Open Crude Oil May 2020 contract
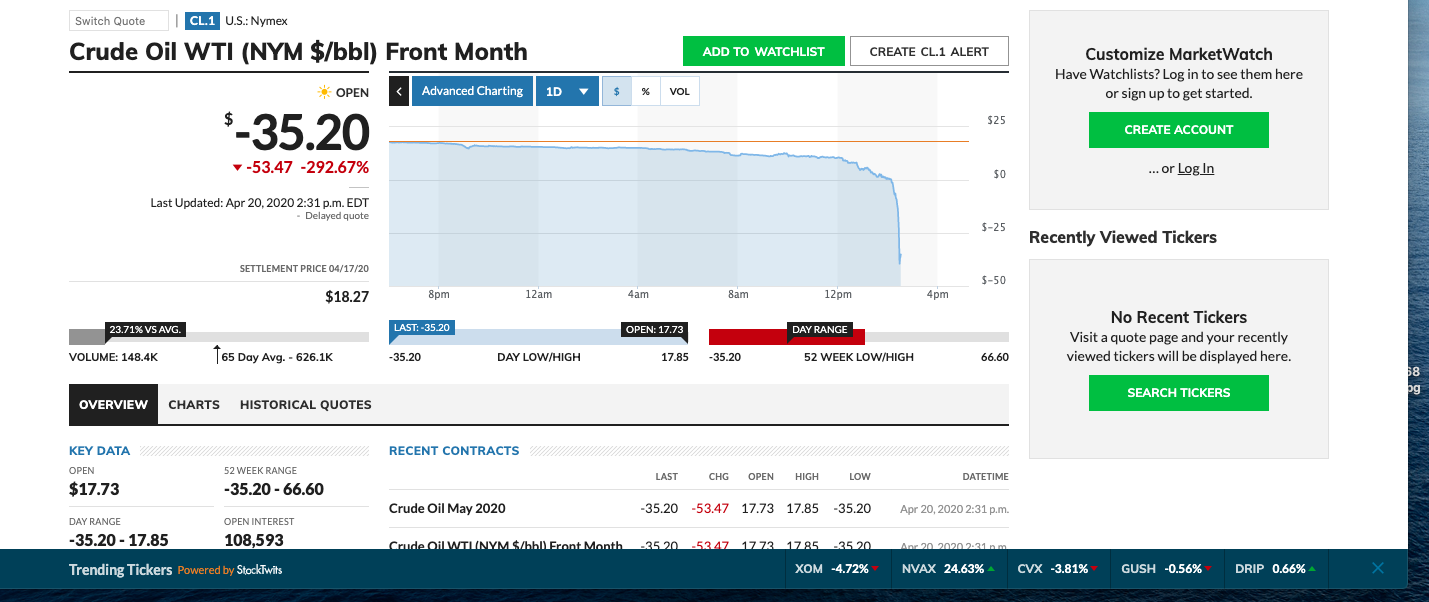Viewport: 1429px width, 602px height. (x=447, y=508)
